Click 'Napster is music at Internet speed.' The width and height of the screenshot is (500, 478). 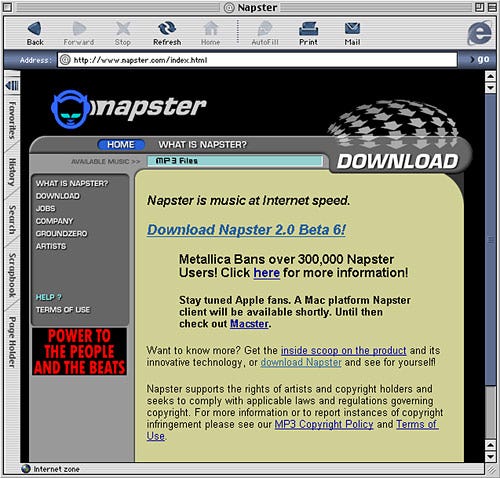point(249,200)
